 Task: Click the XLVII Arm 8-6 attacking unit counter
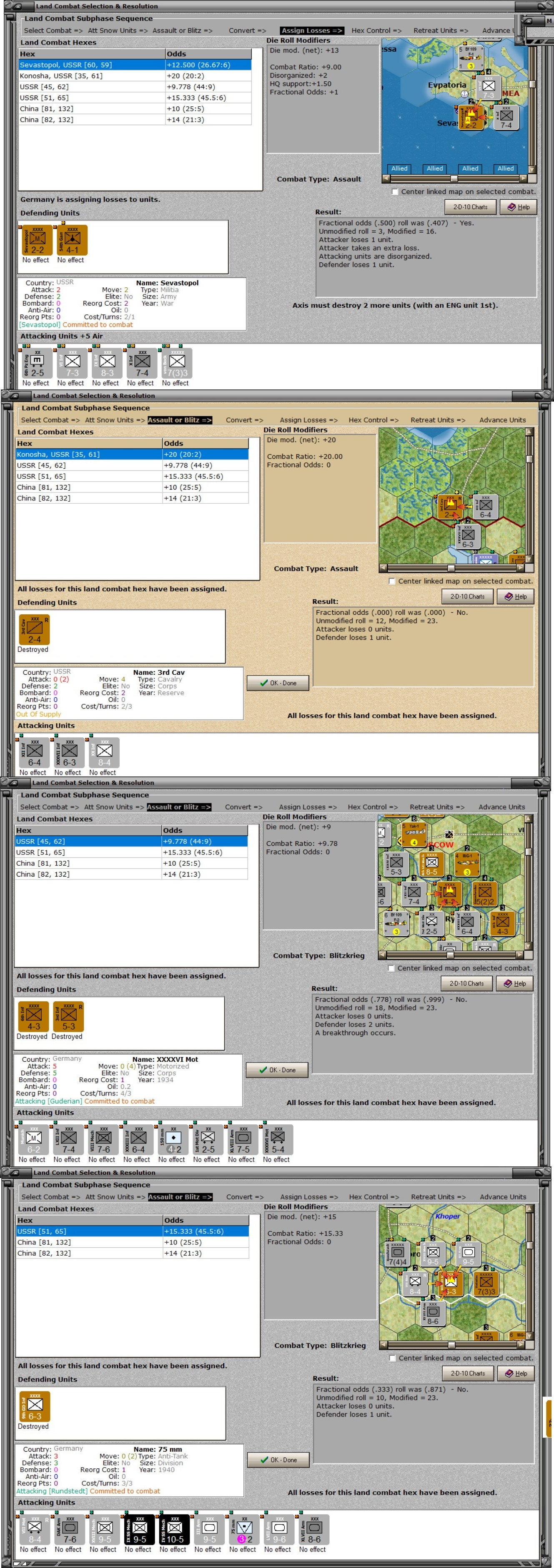pyautogui.click(x=314, y=1530)
